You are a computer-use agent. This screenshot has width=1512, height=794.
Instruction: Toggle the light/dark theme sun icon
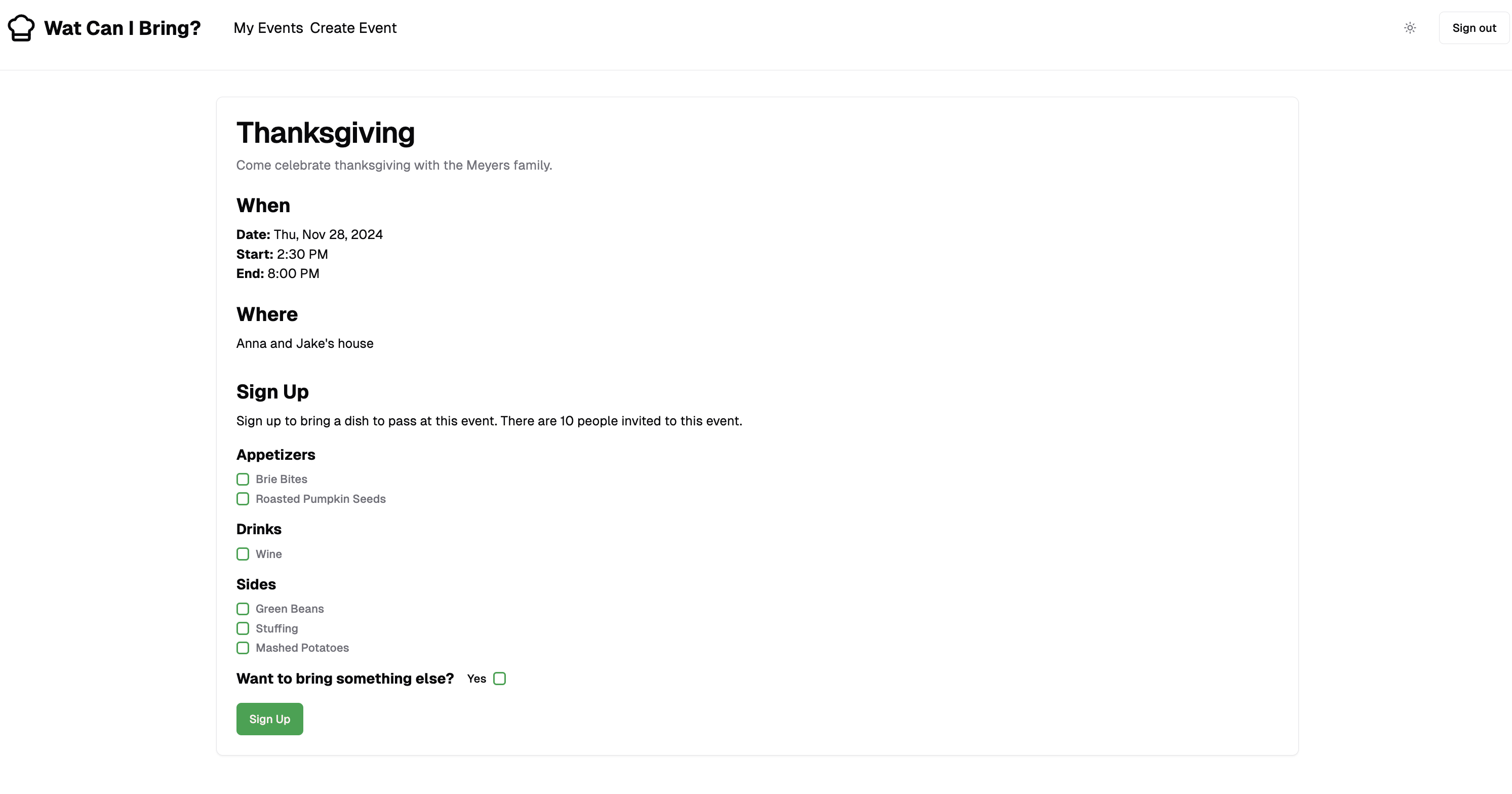click(1410, 27)
